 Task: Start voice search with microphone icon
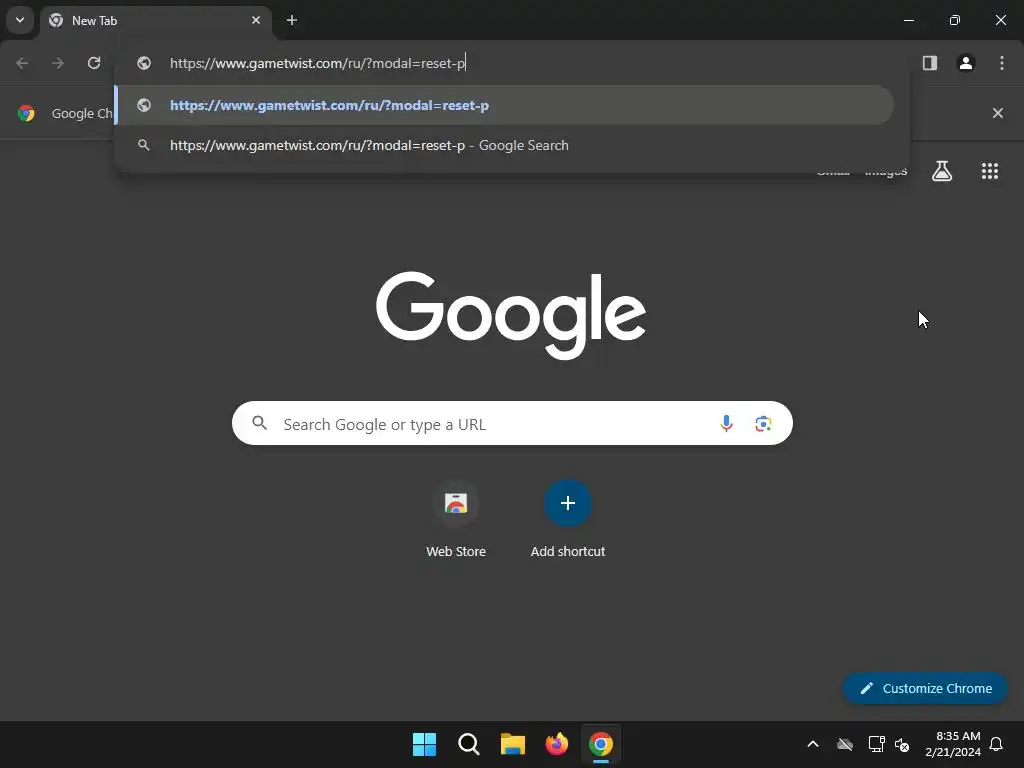726,423
